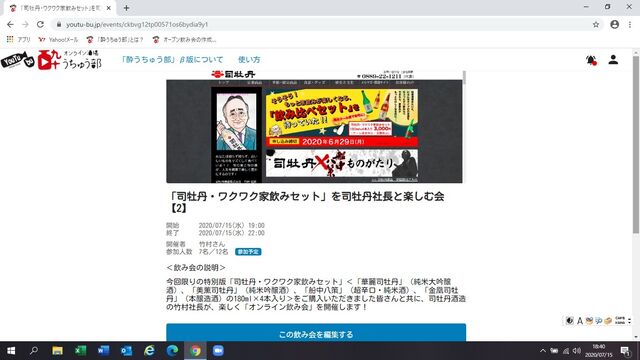Viewport: 640px width, 360px height.
Task: Click the 参加予定 status badge
Action: click(x=248, y=252)
